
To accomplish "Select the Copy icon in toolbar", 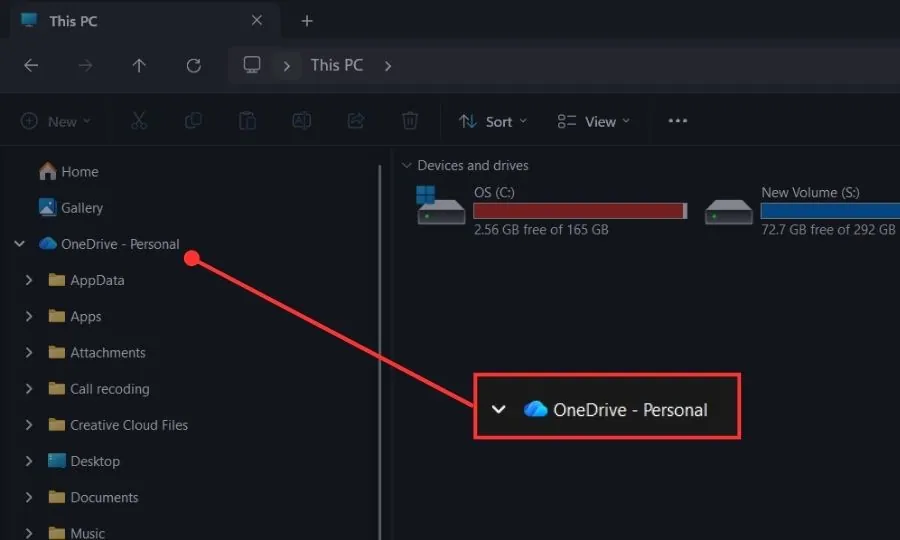I will tap(193, 121).
